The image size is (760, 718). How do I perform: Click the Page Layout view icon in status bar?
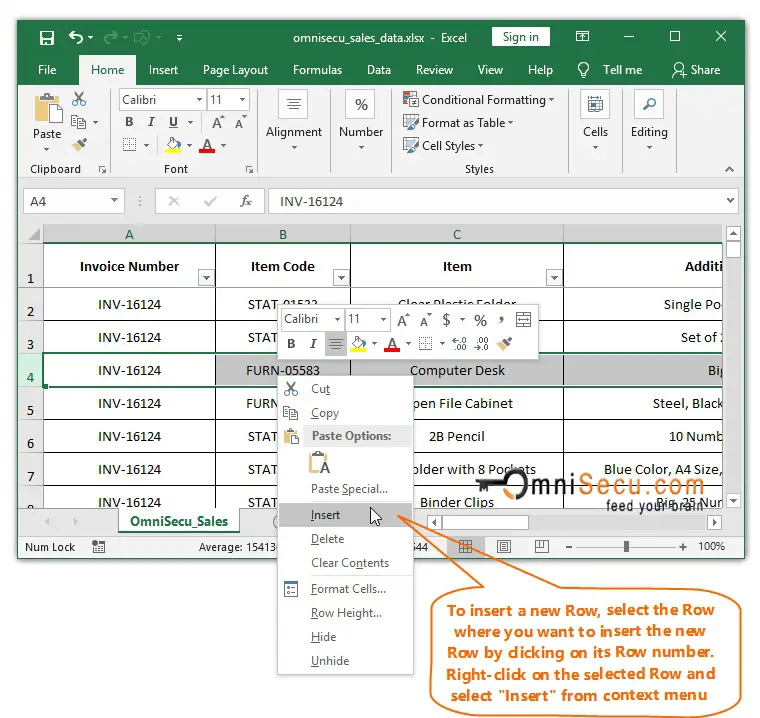504,547
